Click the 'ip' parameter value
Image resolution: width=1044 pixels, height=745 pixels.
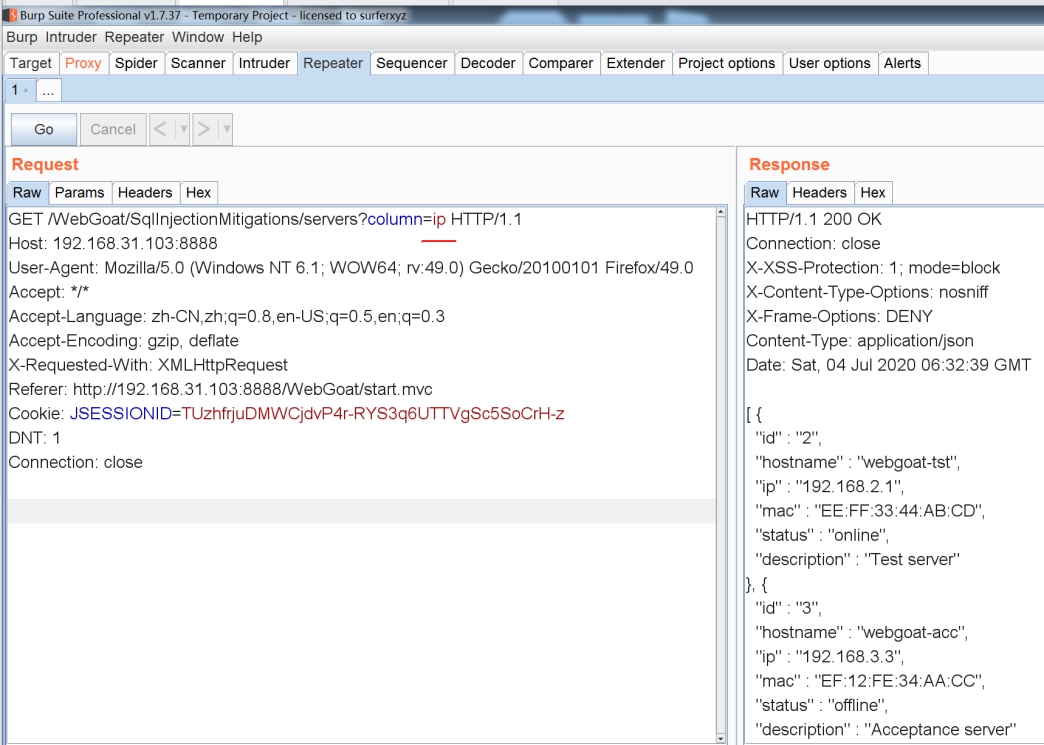pyautogui.click(x=439, y=219)
